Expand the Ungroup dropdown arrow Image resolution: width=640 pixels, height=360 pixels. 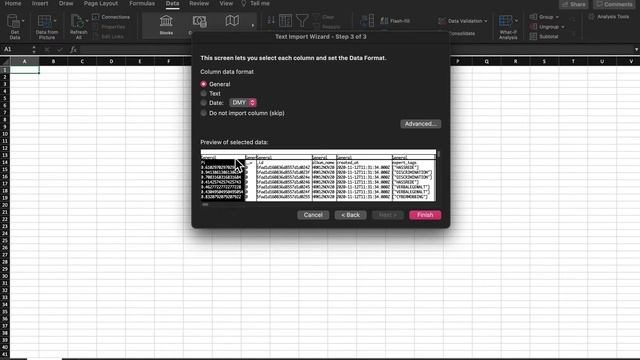pyautogui.click(x=563, y=27)
